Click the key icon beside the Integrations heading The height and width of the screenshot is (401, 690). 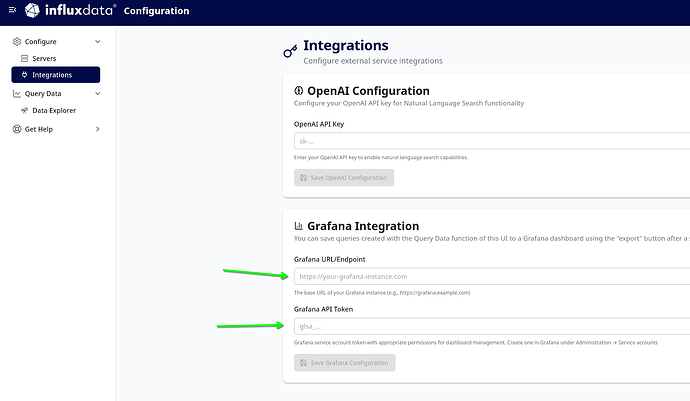click(290, 51)
